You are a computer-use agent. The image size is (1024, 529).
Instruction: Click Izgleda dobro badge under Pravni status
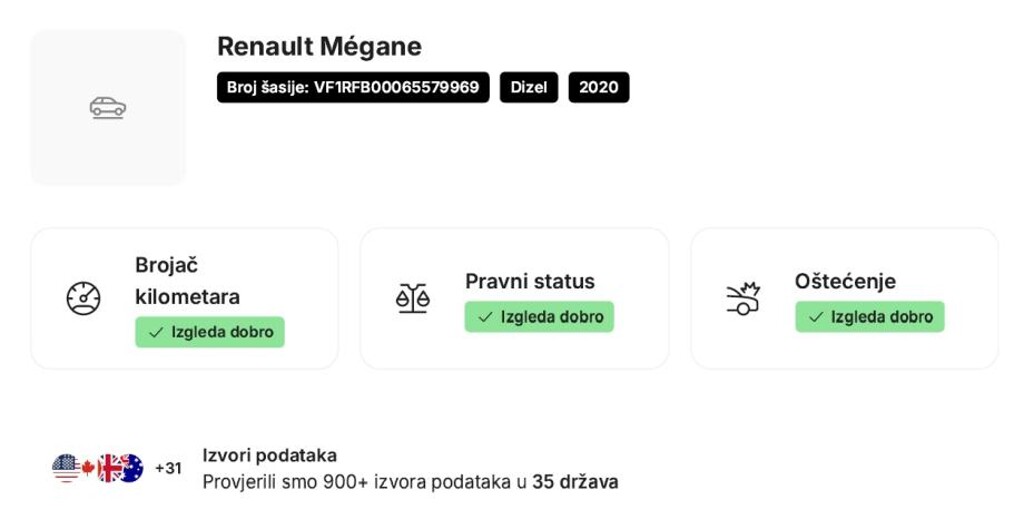(x=539, y=317)
